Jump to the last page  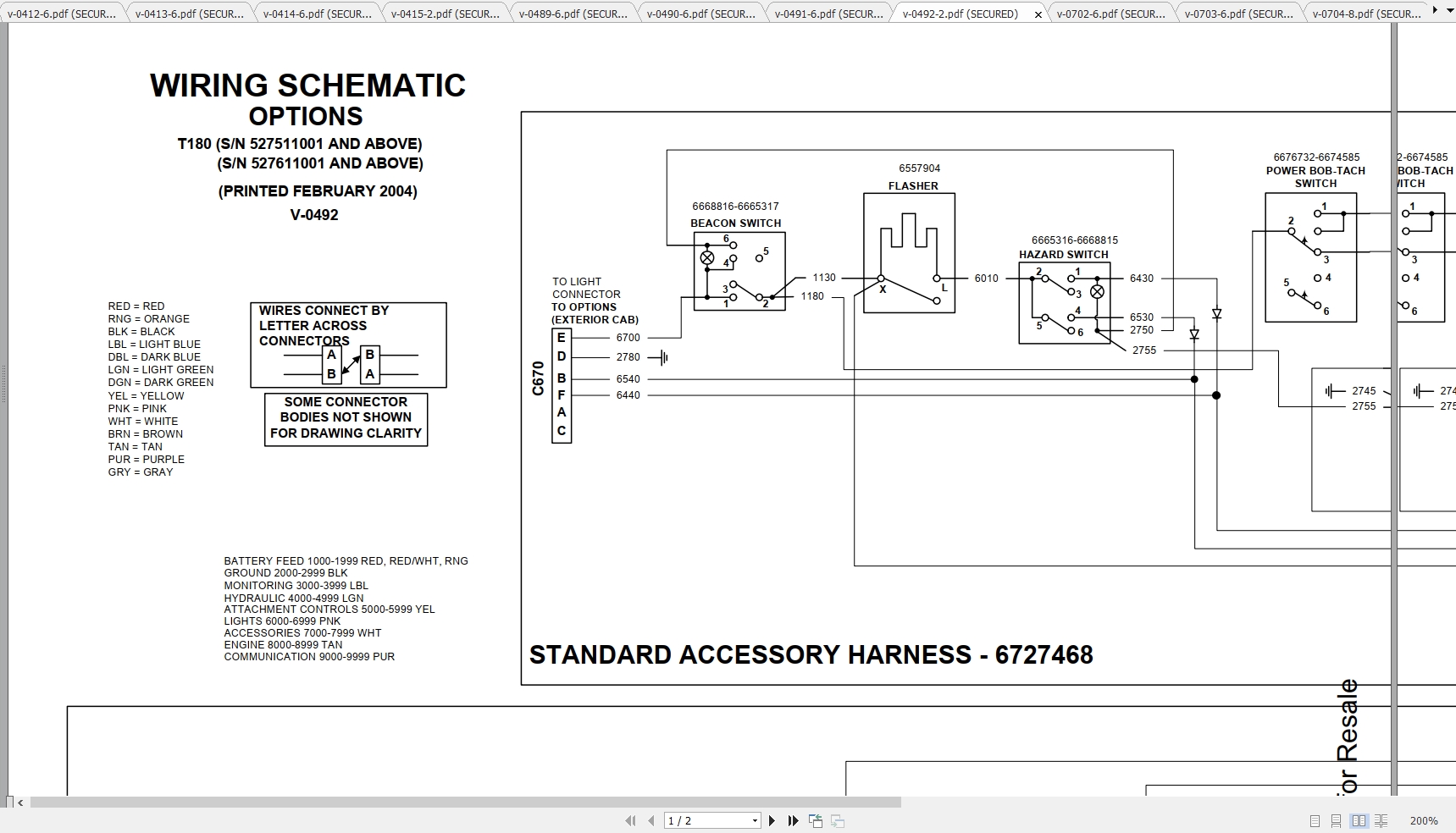[x=794, y=821]
